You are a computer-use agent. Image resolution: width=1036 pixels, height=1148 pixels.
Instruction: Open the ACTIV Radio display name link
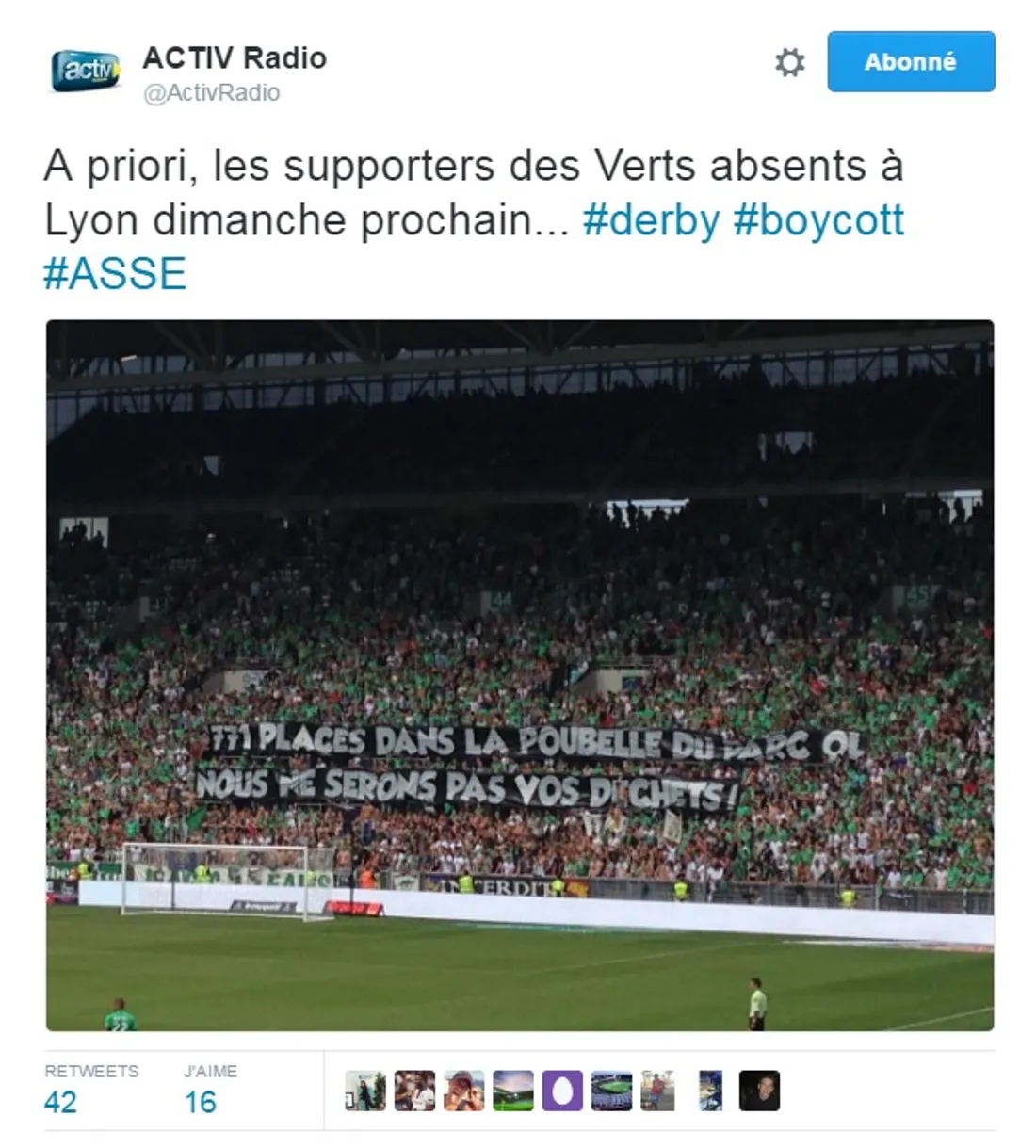(x=235, y=57)
